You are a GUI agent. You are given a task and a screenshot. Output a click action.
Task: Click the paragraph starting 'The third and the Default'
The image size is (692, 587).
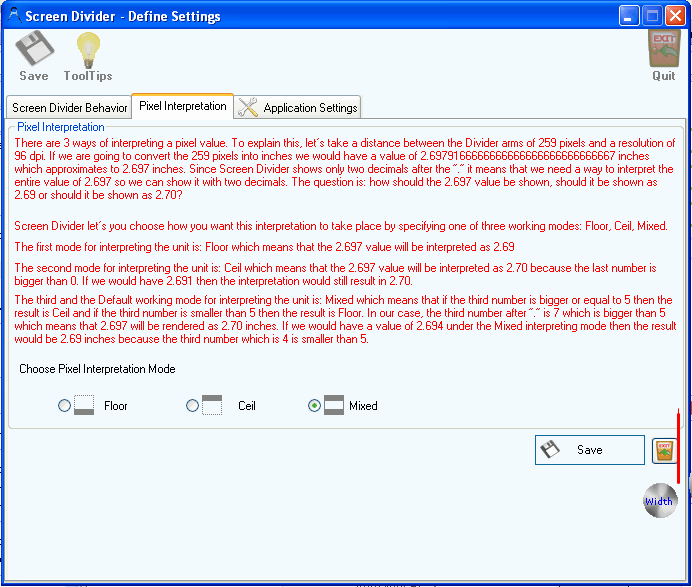(x=345, y=320)
